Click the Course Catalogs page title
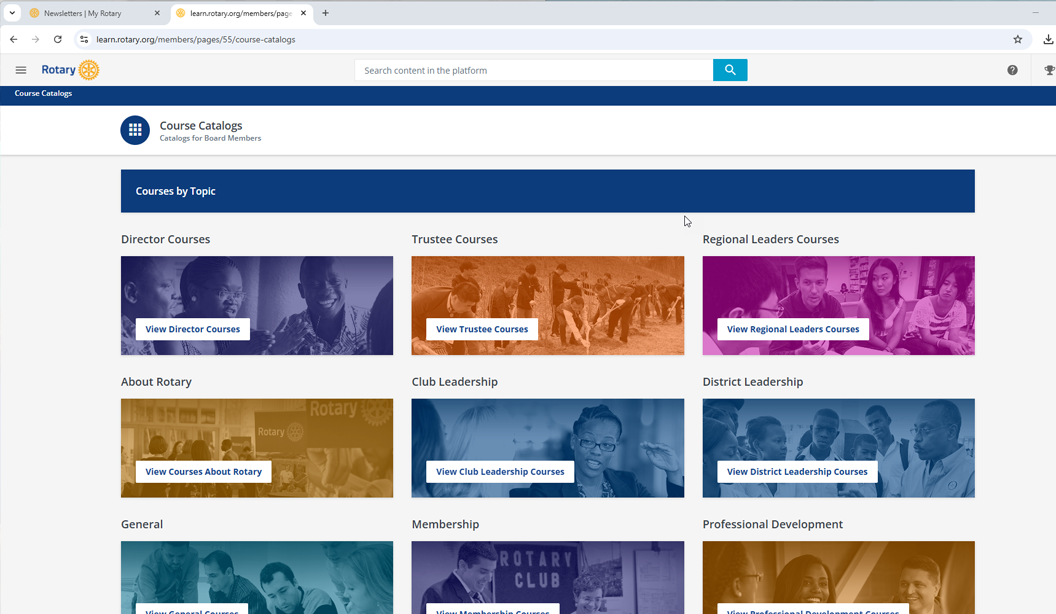This screenshot has width=1056, height=614. [201, 125]
